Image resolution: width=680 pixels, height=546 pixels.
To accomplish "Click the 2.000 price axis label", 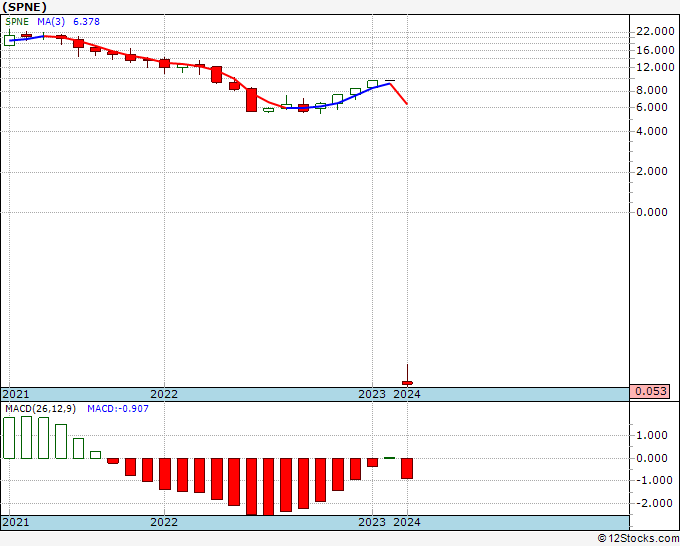I will (651, 171).
